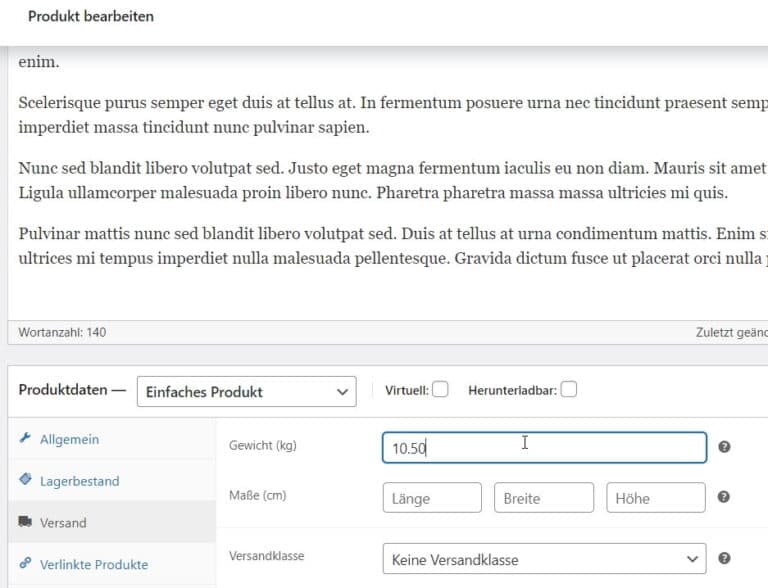Click the wrench icon beside Allgemein

tap(25, 438)
